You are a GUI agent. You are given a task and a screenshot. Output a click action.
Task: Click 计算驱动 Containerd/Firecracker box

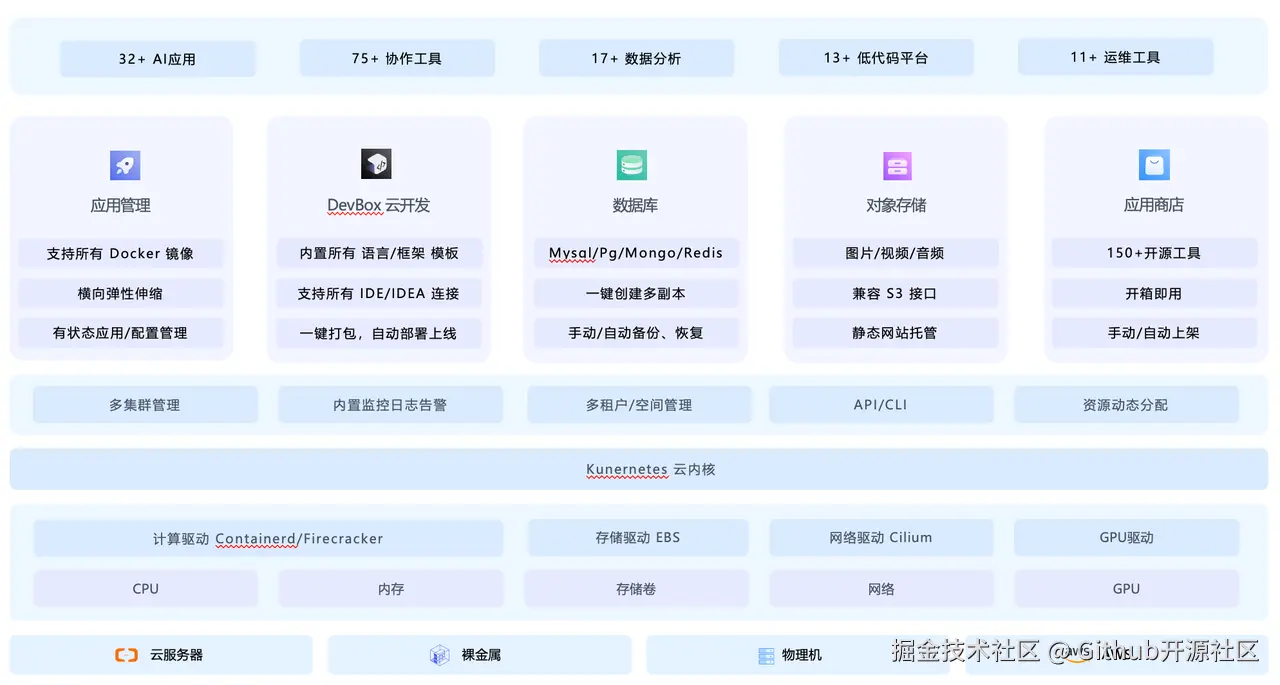[x=268, y=538]
